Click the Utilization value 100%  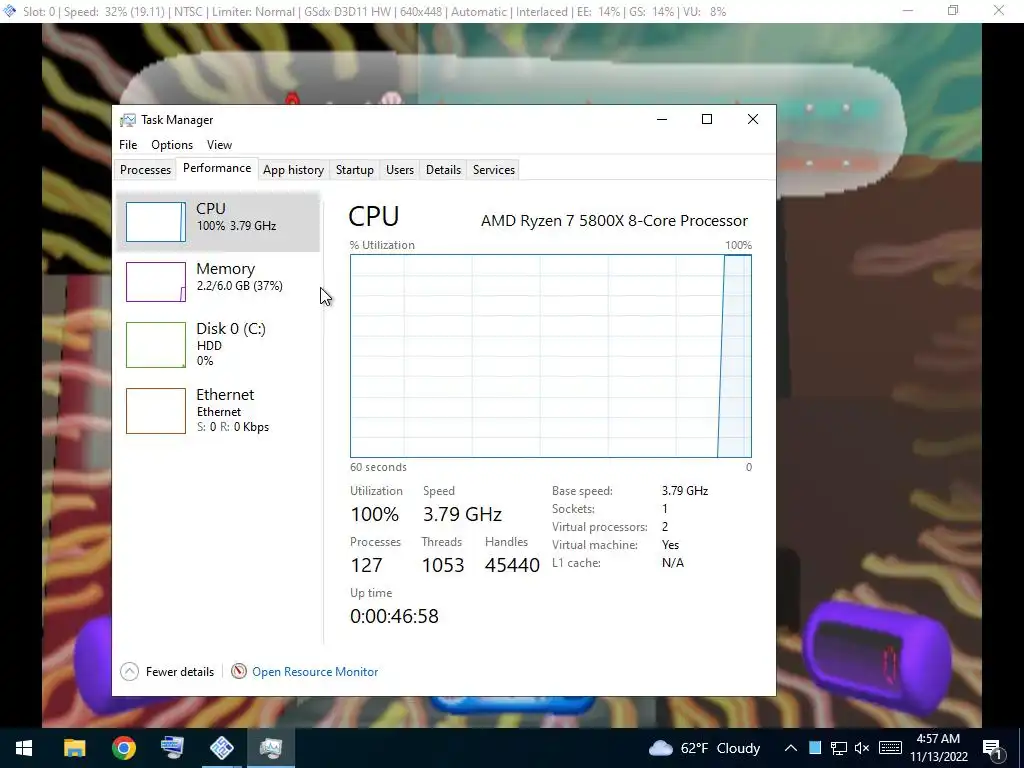pyautogui.click(x=375, y=515)
